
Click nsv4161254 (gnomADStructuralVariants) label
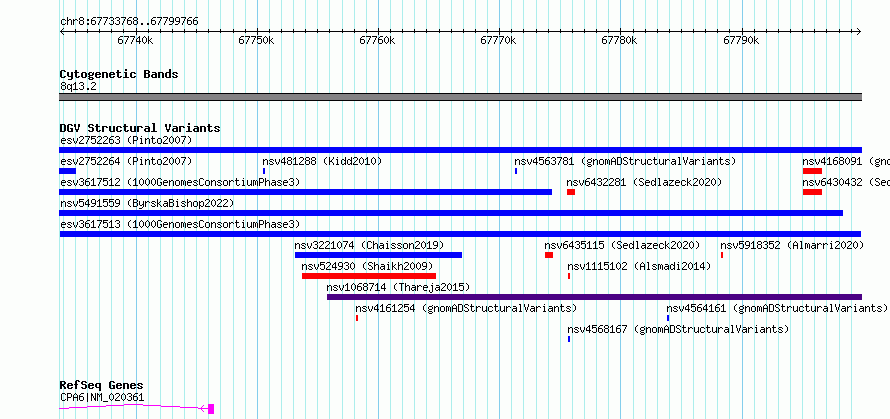466,308
